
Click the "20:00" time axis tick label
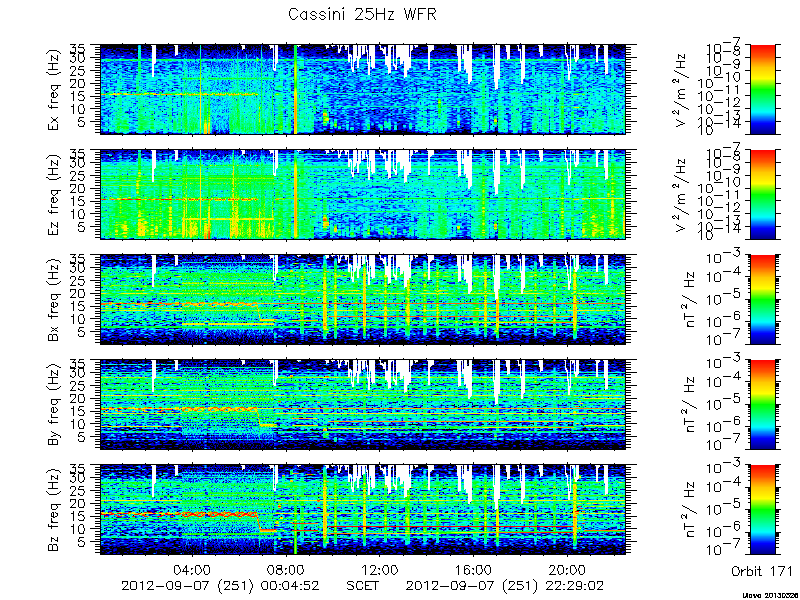coord(567,569)
